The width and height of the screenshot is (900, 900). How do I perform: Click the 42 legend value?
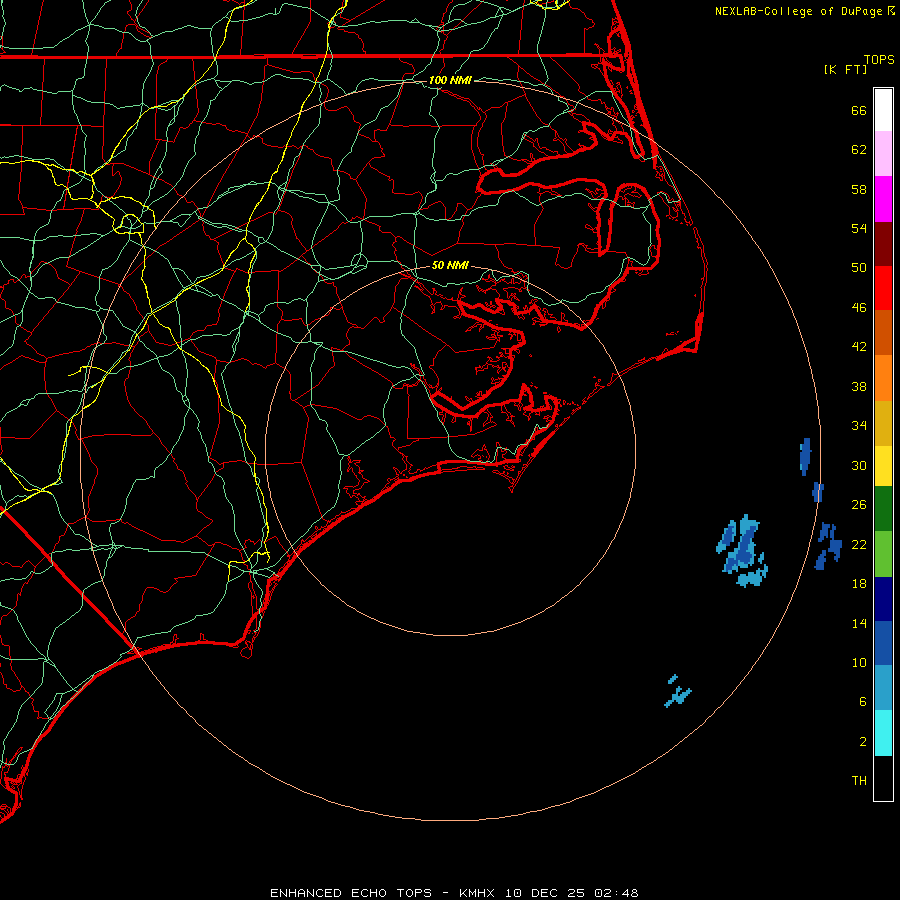[859, 347]
